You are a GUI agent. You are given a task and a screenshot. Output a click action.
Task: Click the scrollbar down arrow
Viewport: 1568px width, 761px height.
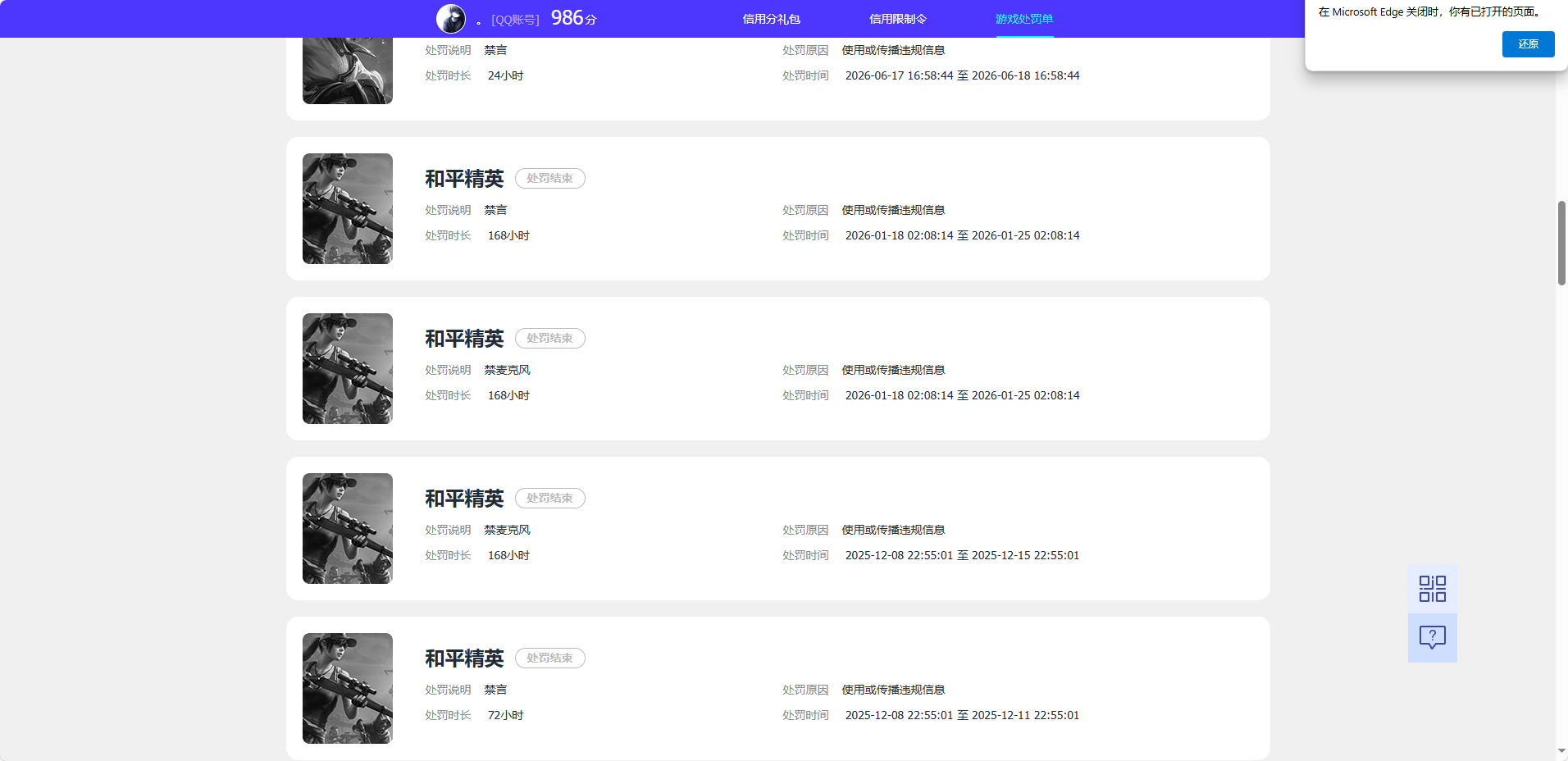coord(1561,751)
